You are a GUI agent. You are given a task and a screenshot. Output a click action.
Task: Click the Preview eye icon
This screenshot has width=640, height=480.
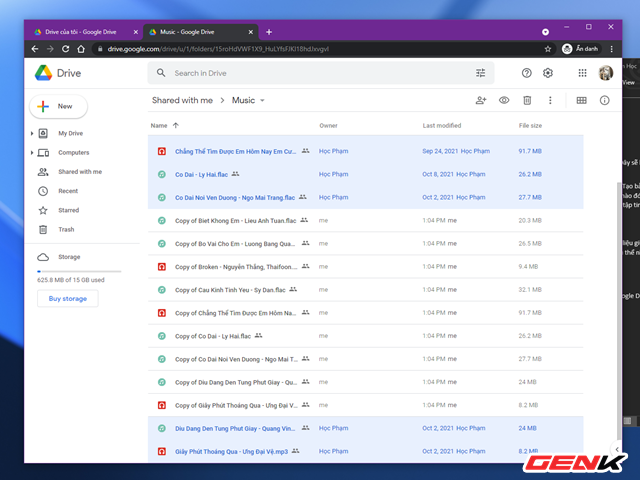click(x=504, y=100)
